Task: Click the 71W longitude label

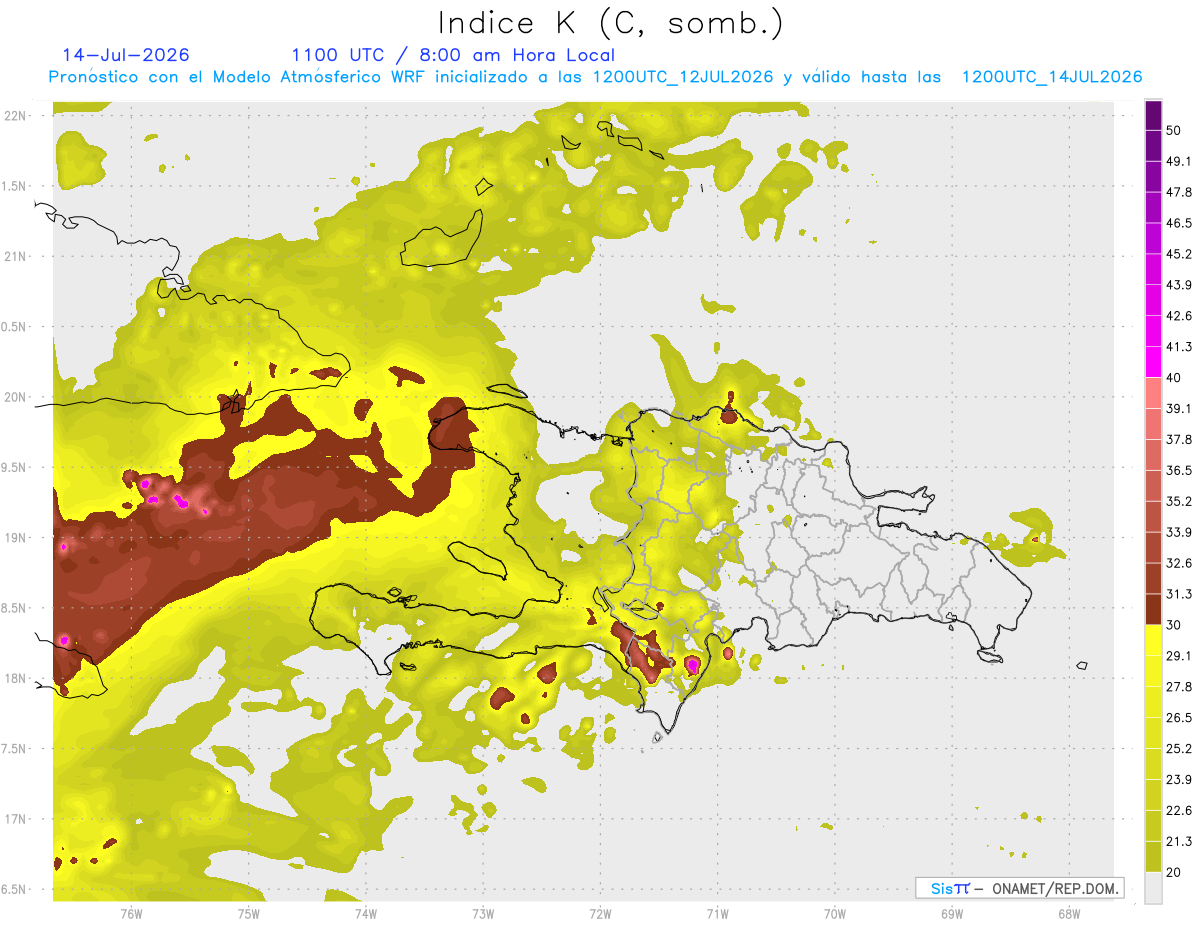Action: click(x=717, y=914)
